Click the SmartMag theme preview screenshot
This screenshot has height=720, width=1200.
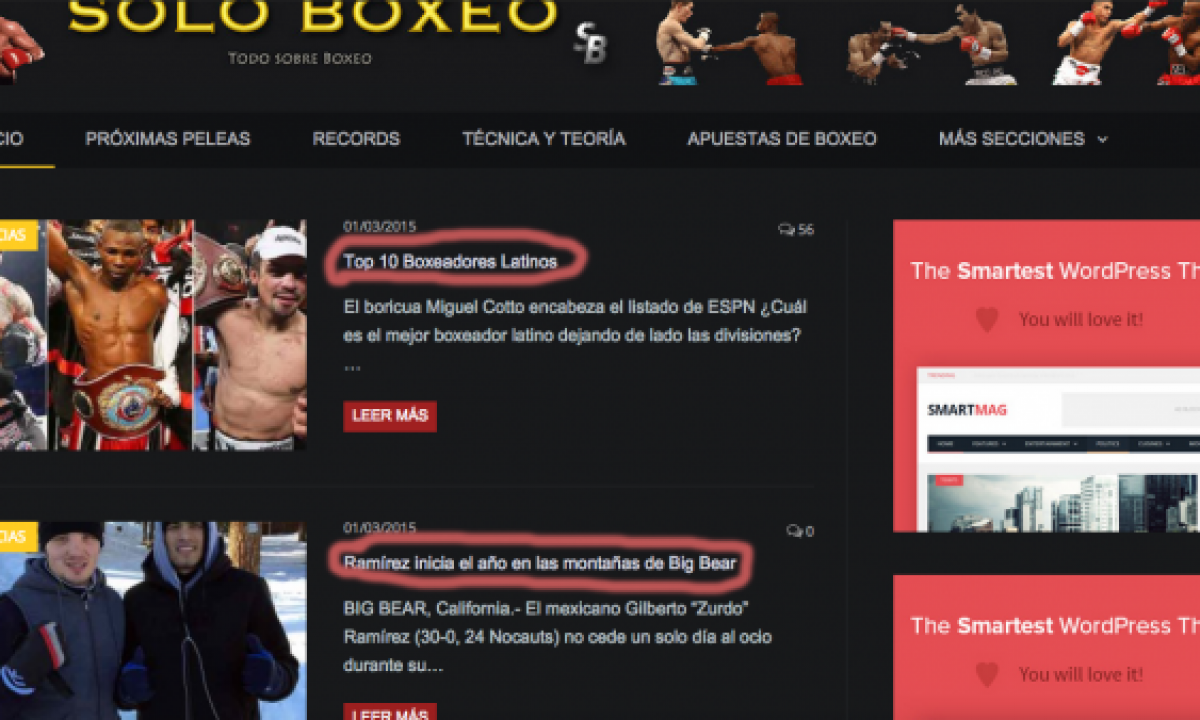pyautogui.click(x=1059, y=450)
